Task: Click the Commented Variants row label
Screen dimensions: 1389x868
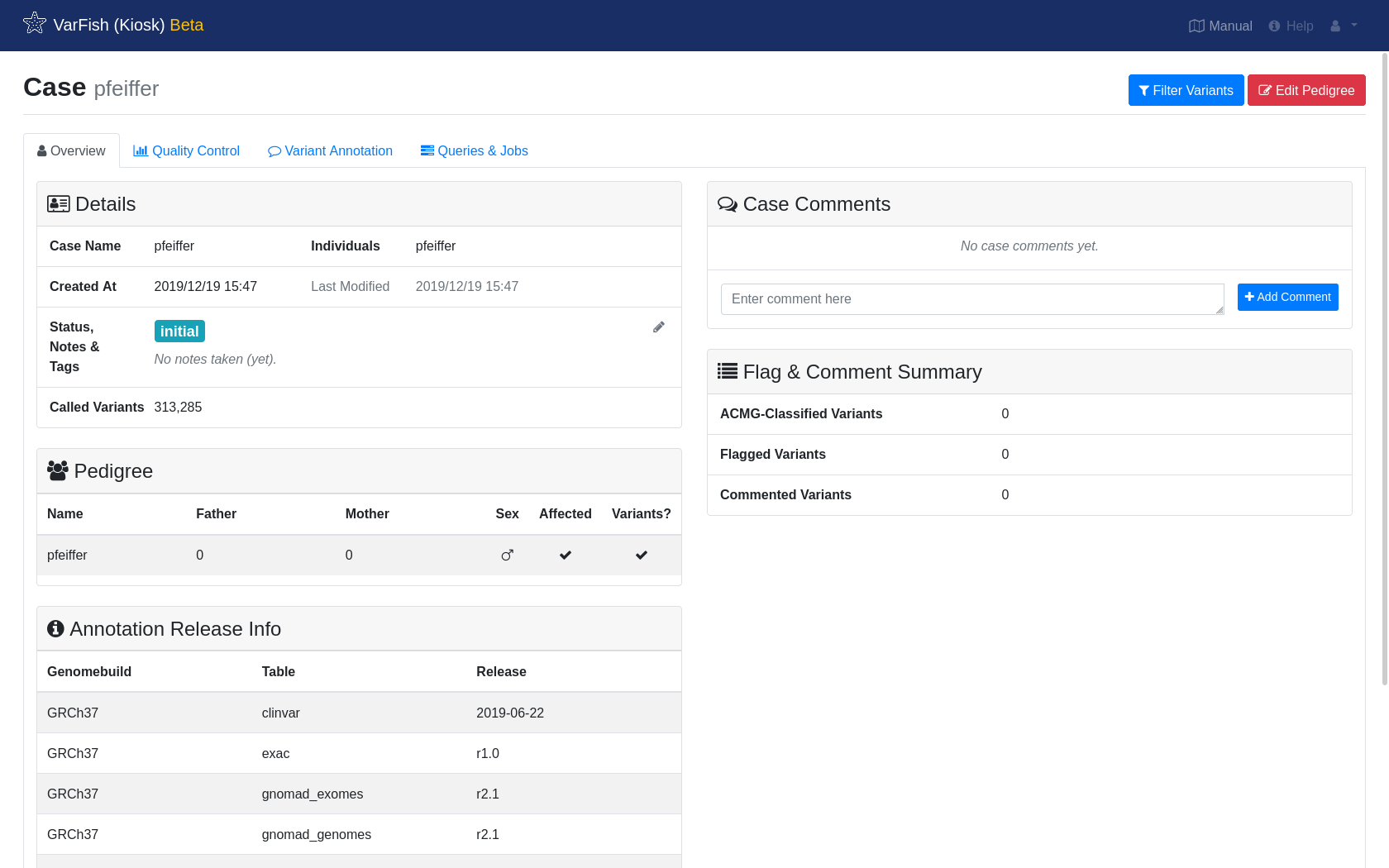Action: [785, 494]
